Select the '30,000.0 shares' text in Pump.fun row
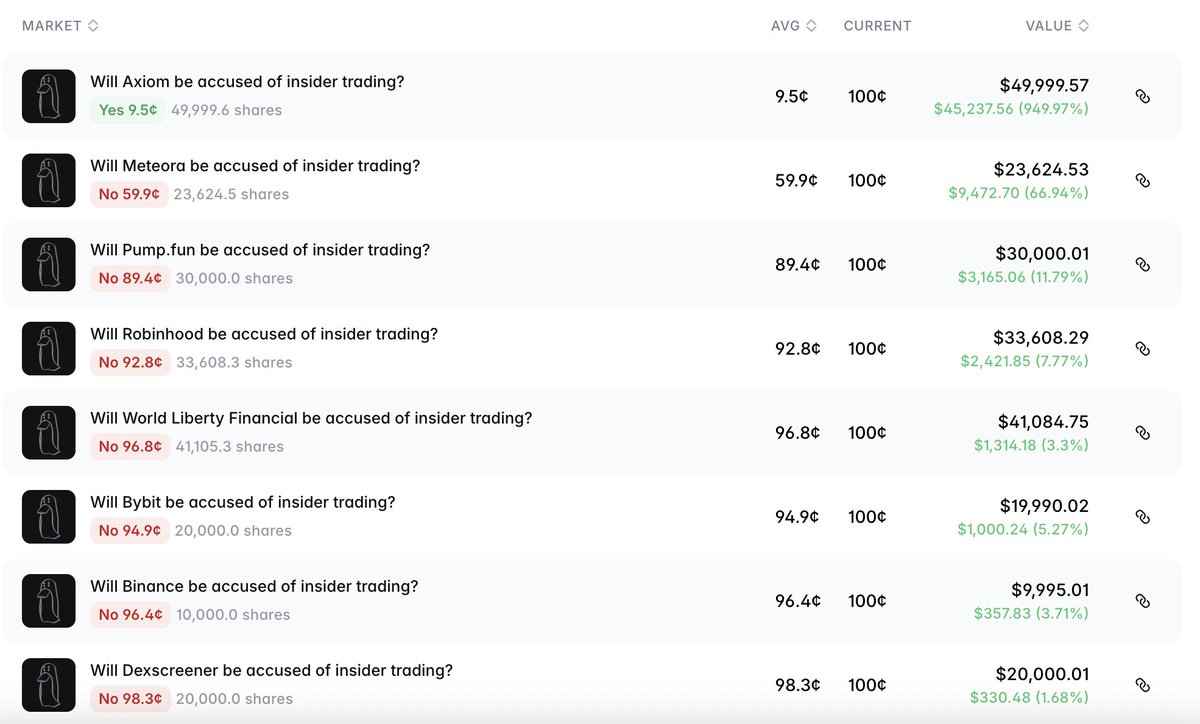1200x724 pixels. [x=234, y=278]
